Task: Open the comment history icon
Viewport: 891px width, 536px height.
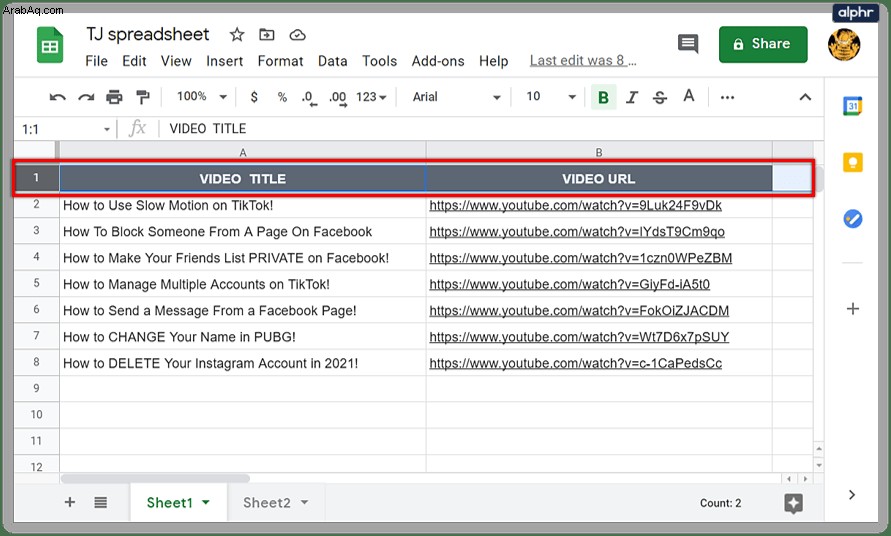Action: pyautogui.click(x=688, y=44)
